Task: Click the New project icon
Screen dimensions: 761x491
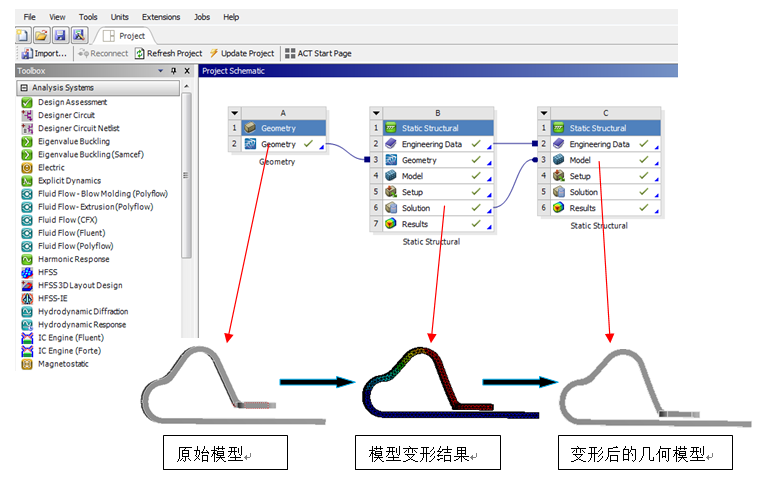Action: (x=23, y=35)
